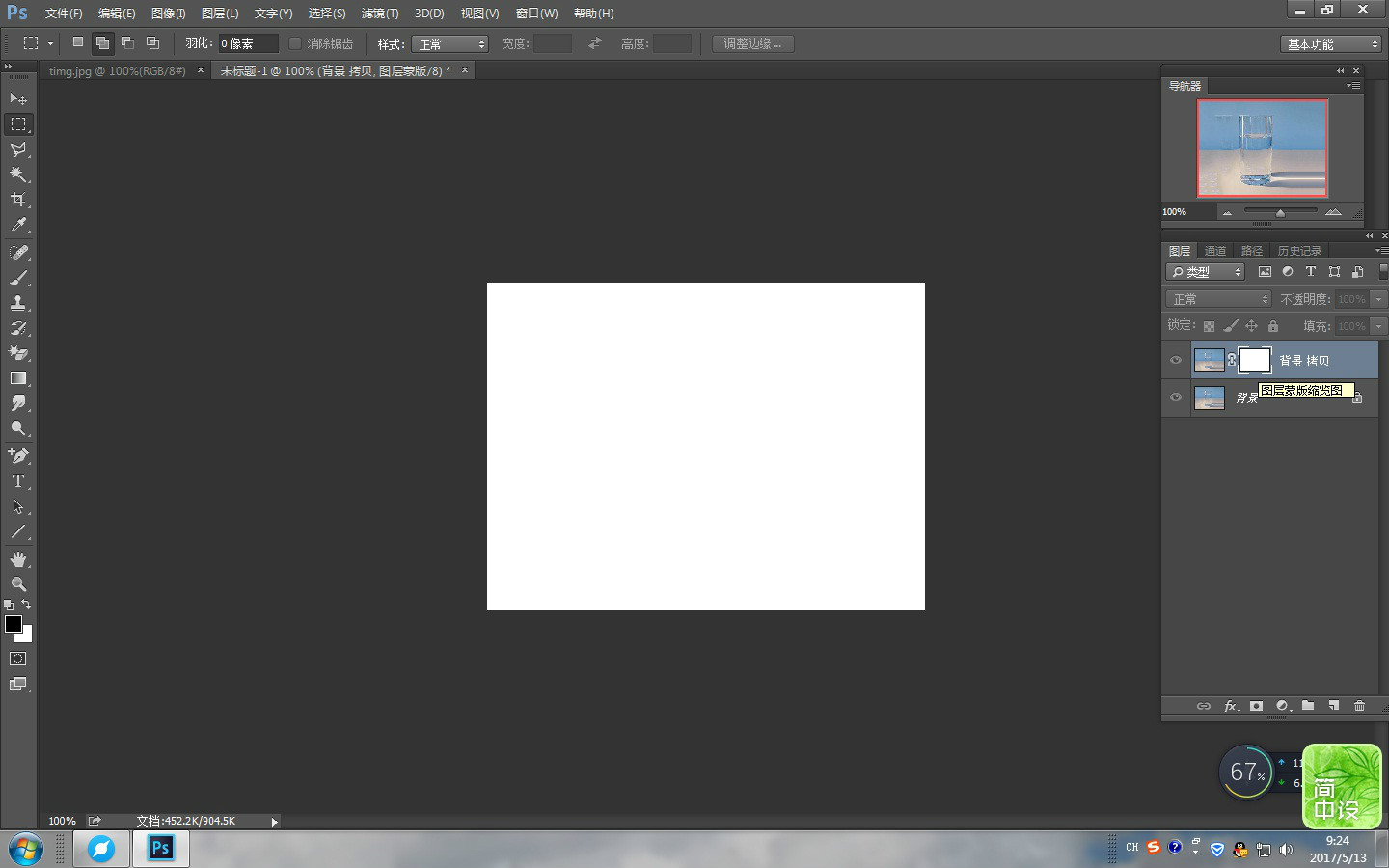The width and height of the screenshot is (1389, 868).
Task: Toggle Quick Mask mode
Action: [17, 659]
